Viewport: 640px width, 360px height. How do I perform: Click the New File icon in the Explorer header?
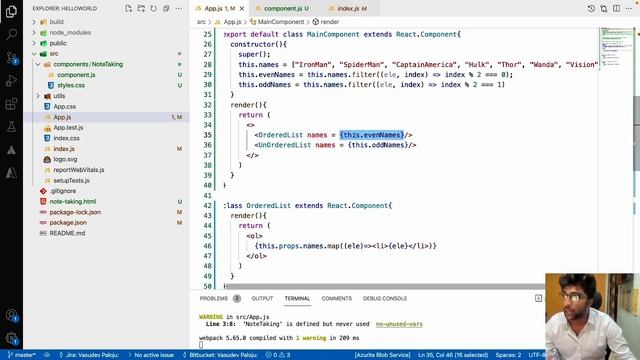coord(129,8)
